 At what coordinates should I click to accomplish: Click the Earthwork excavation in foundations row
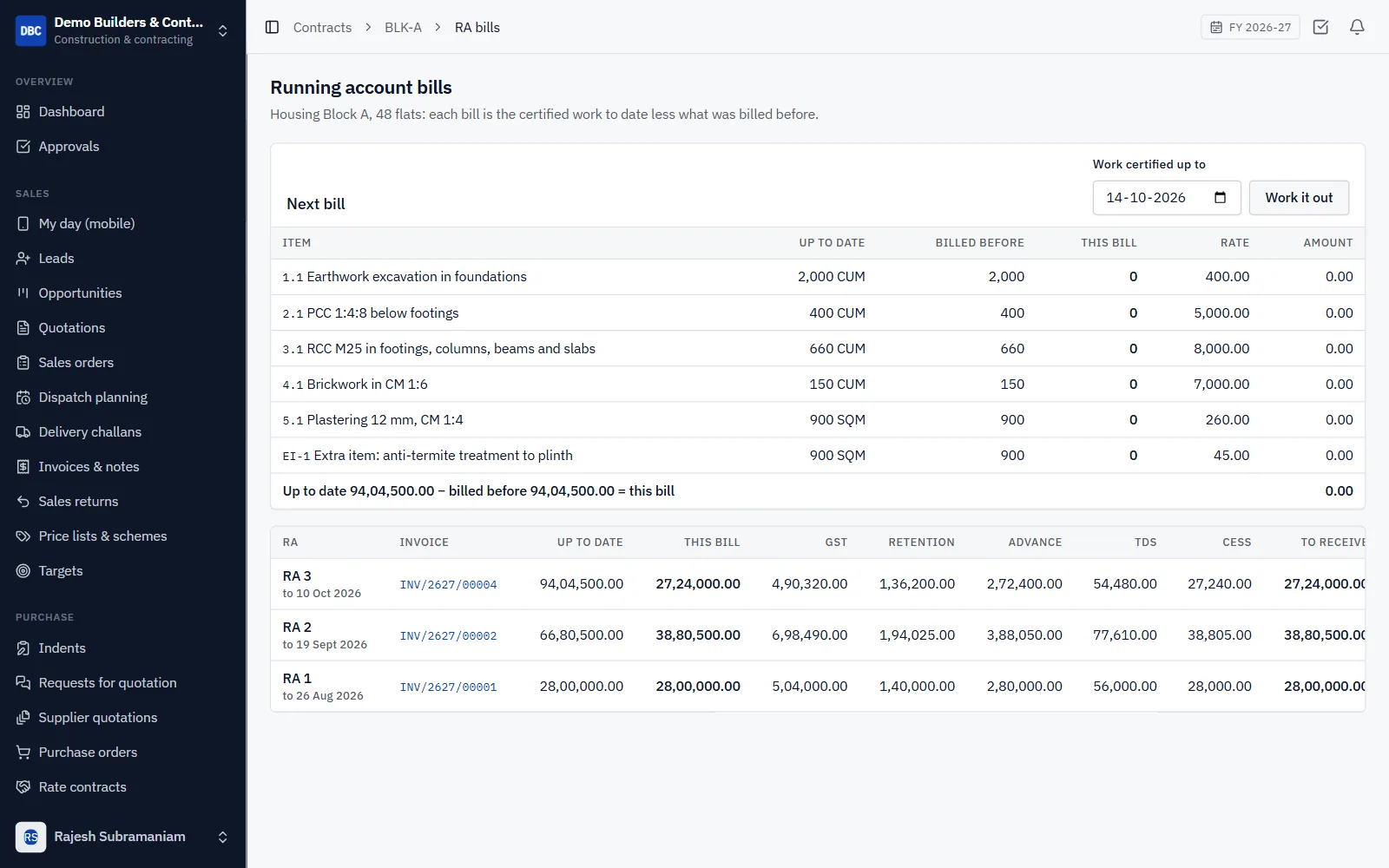point(818,277)
